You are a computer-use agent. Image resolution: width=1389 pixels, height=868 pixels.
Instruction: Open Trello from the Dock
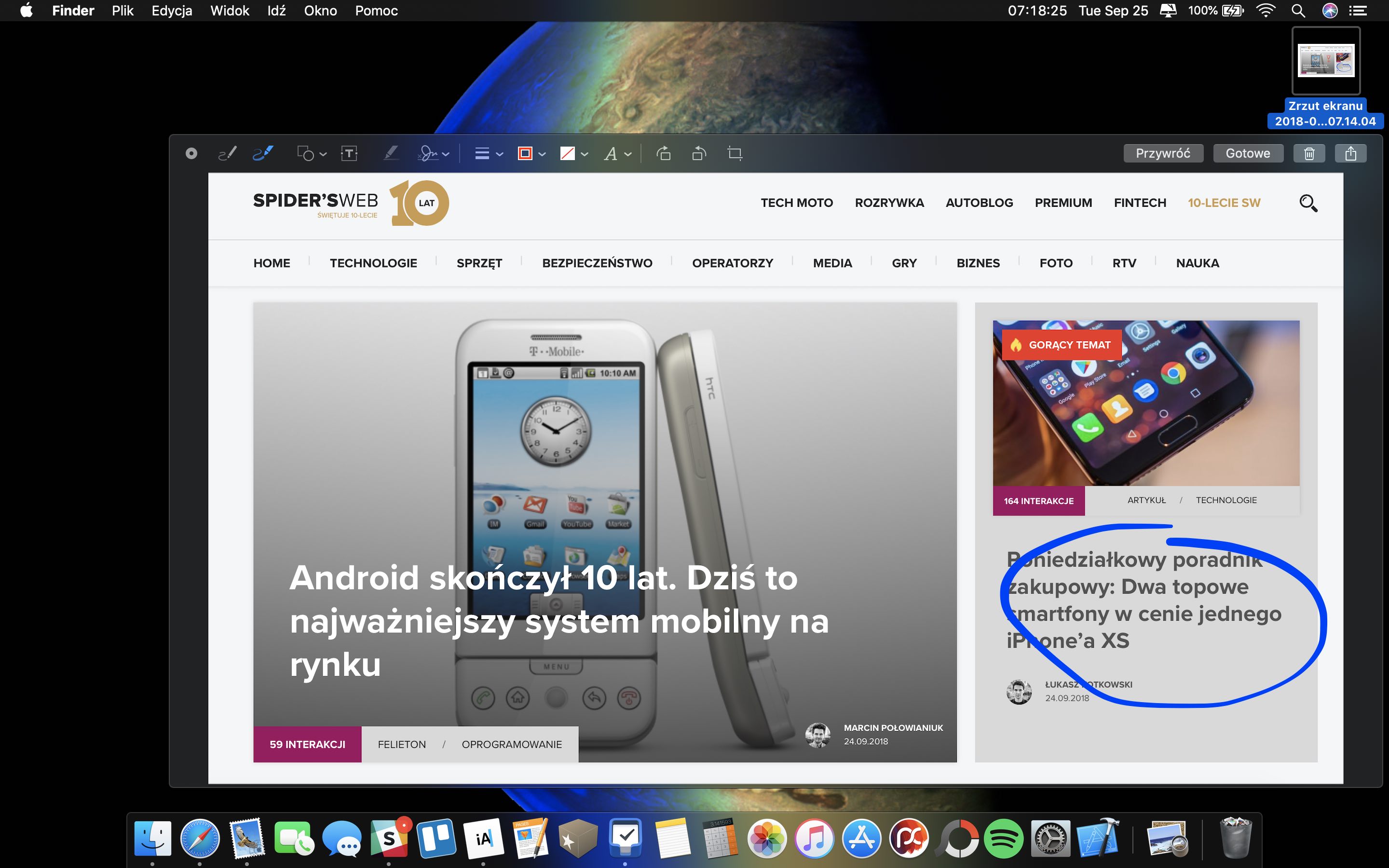point(436,838)
